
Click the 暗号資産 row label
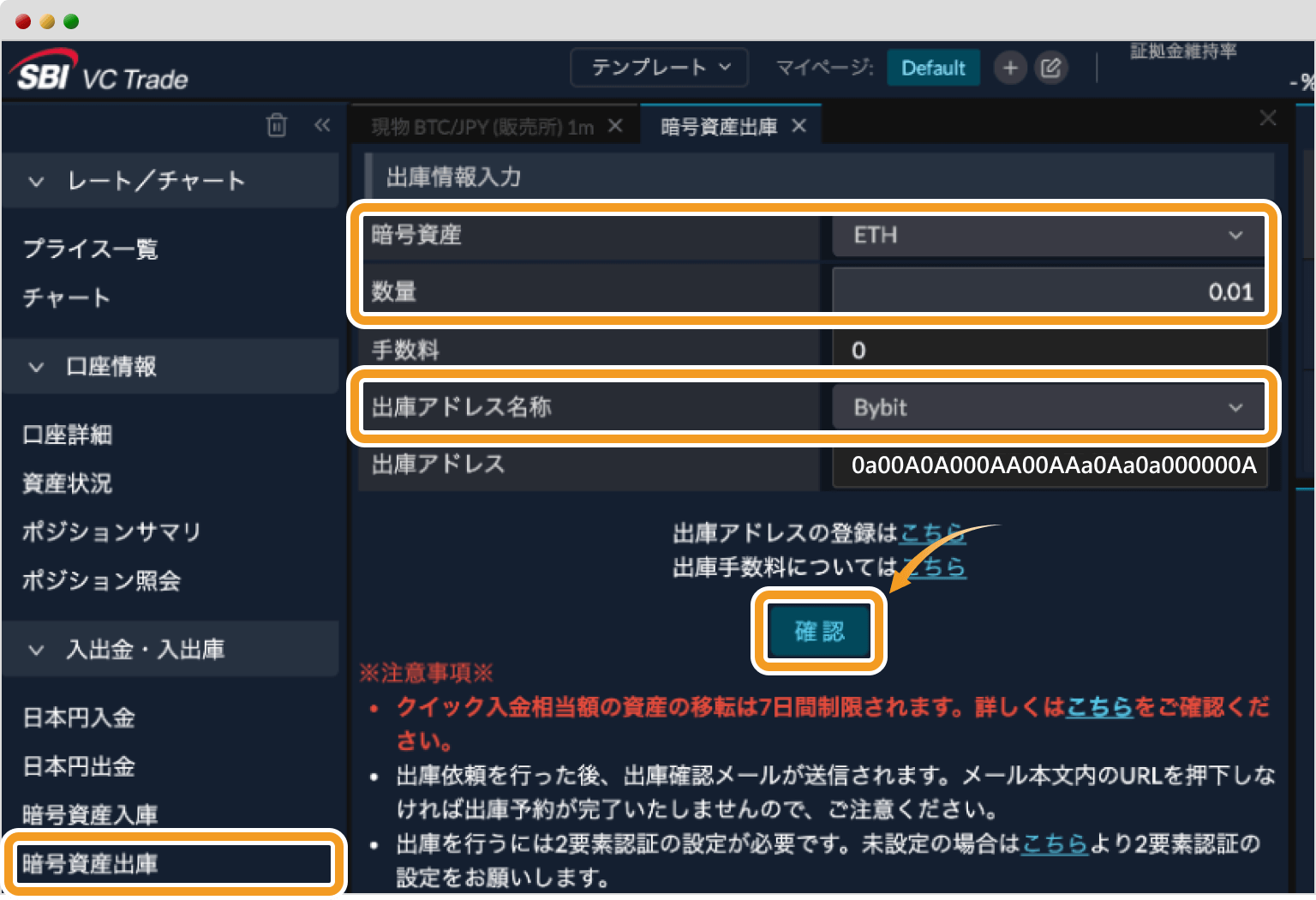click(x=416, y=235)
